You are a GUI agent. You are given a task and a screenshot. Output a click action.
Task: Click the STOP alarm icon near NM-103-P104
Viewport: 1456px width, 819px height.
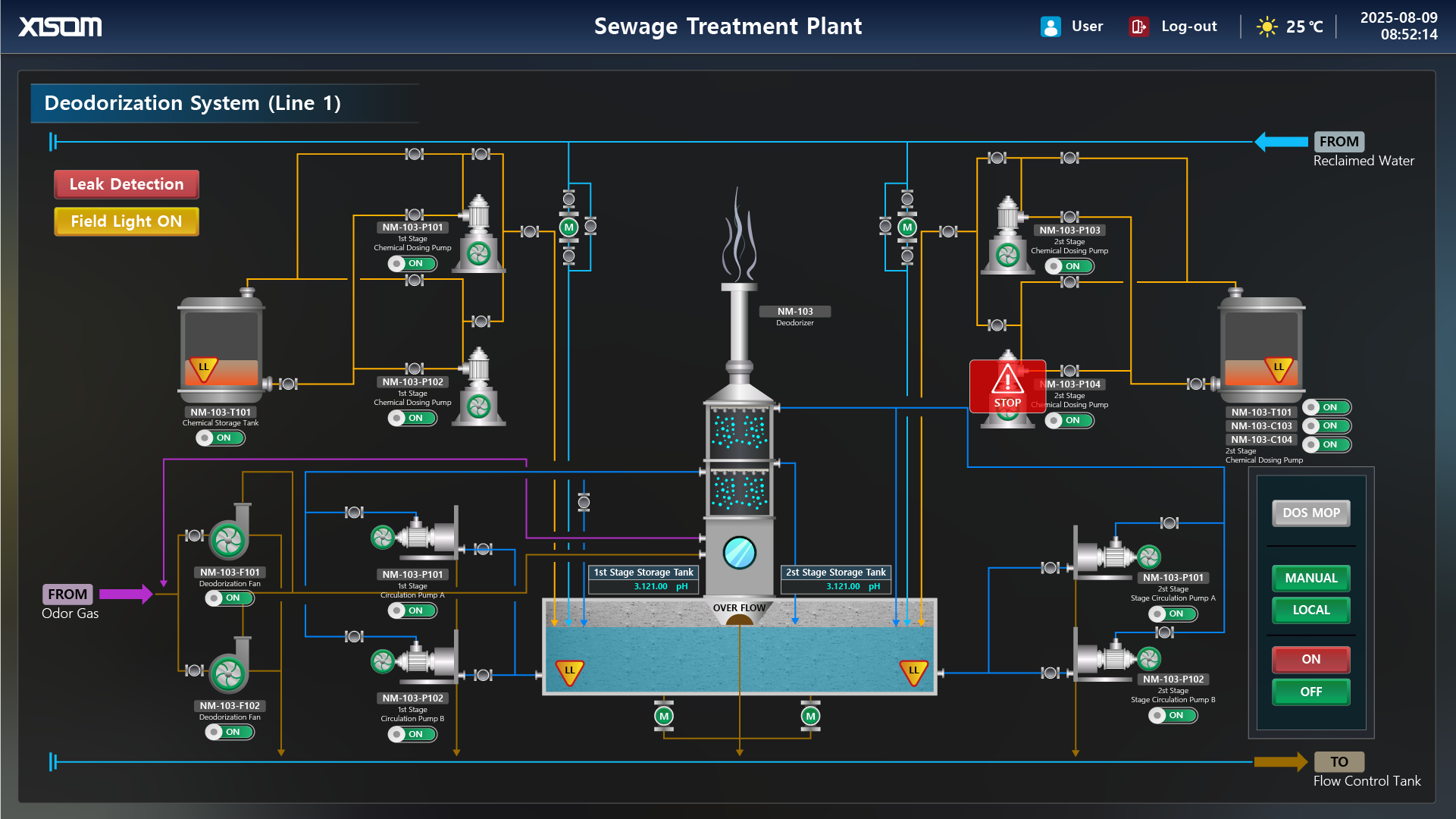tap(1007, 387)
